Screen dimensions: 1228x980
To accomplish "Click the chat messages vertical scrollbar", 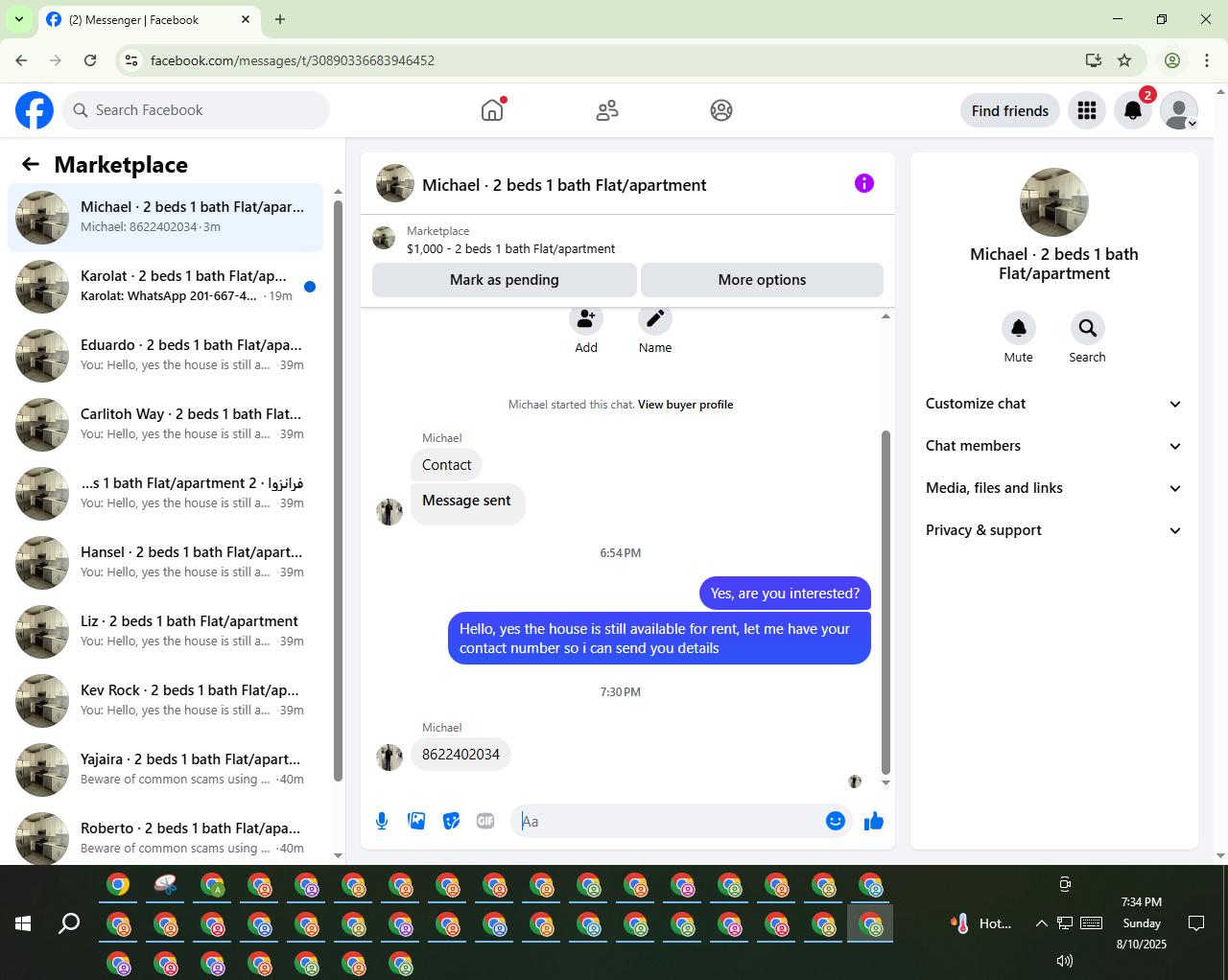I will (886, 602).
